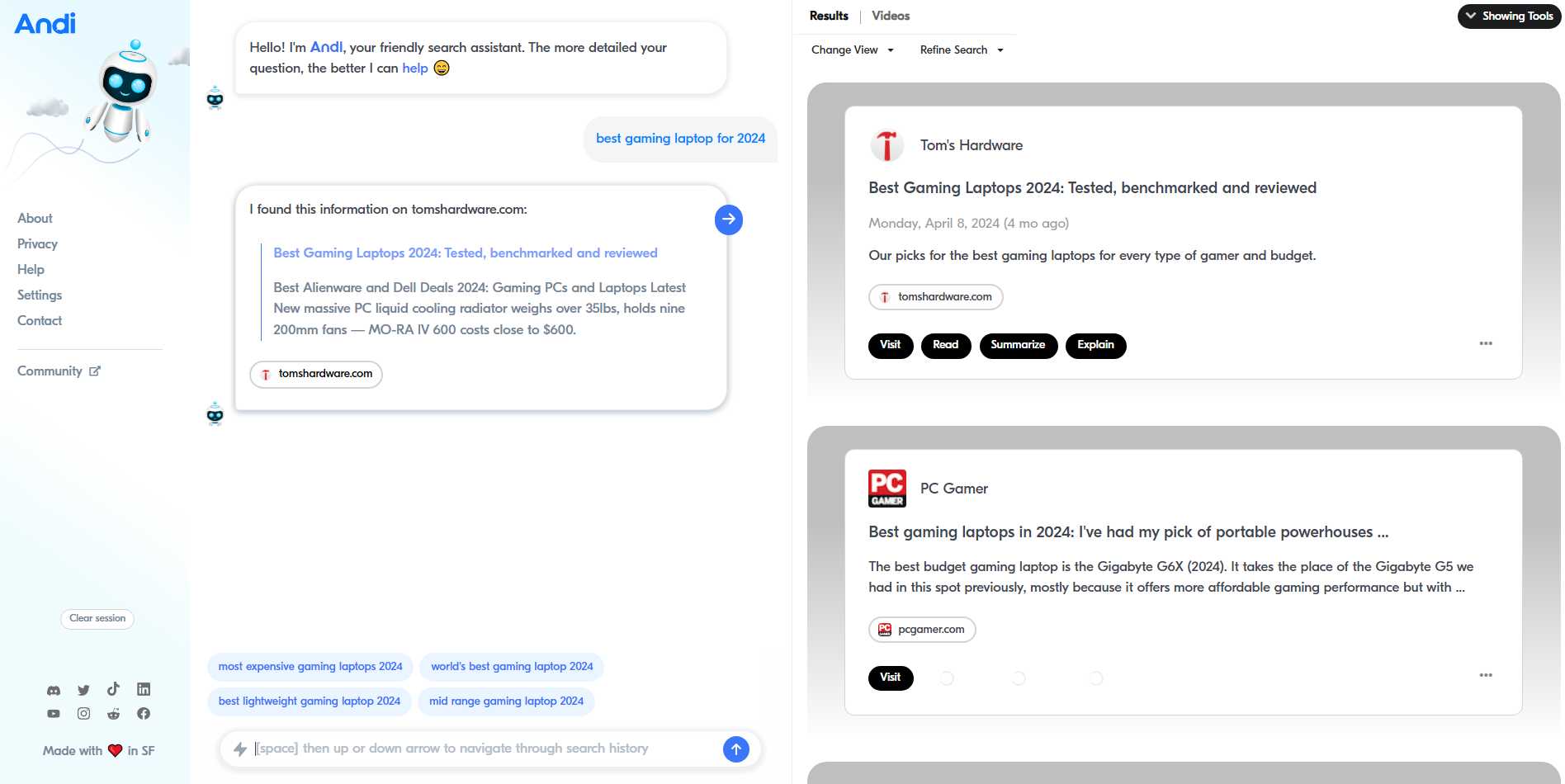The height and width of the screenshot is (784, 1565).
Task: Open the Privacy page link
Action: pyautogui.click(x=37, y=243)
